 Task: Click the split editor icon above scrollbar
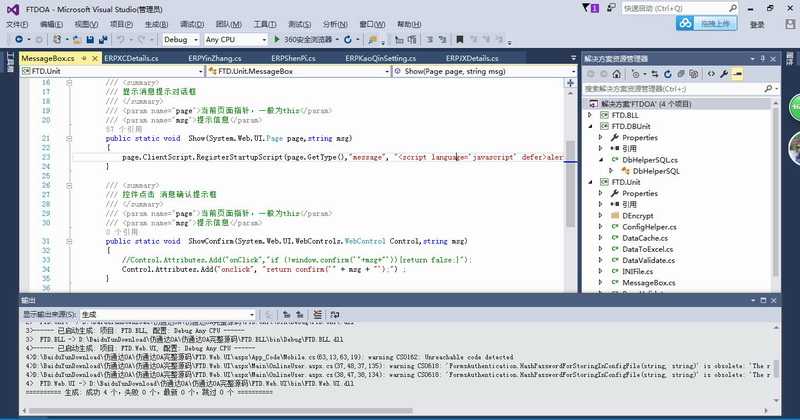pyautogui.click(x=570, y=83)
